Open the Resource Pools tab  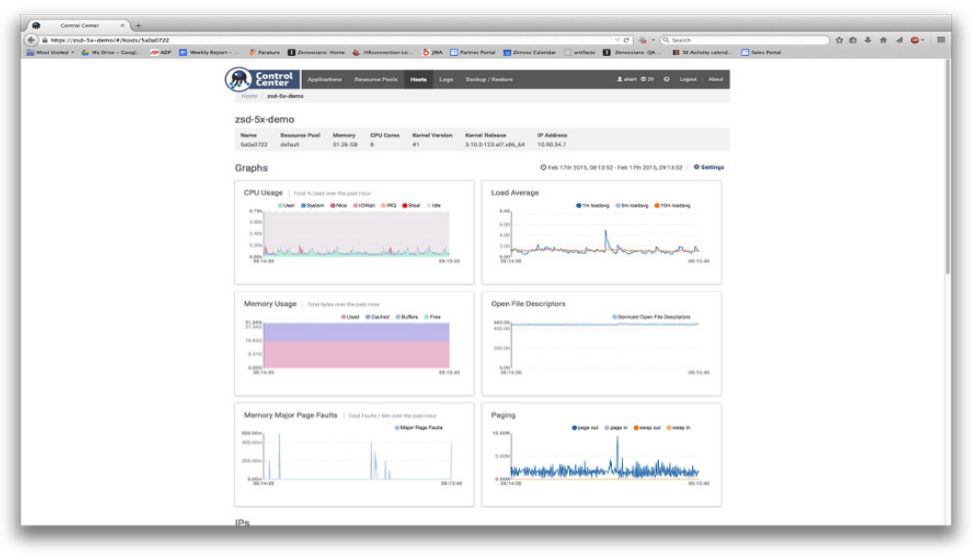(x=375, y=79)
